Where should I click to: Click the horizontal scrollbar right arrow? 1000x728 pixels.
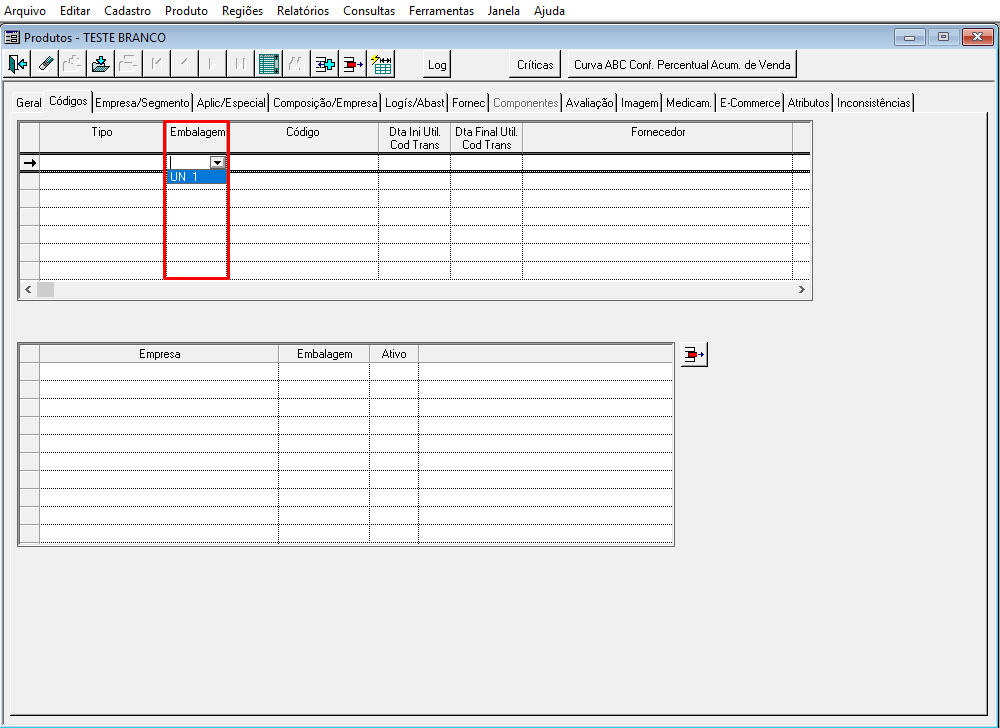coord(802,289)
